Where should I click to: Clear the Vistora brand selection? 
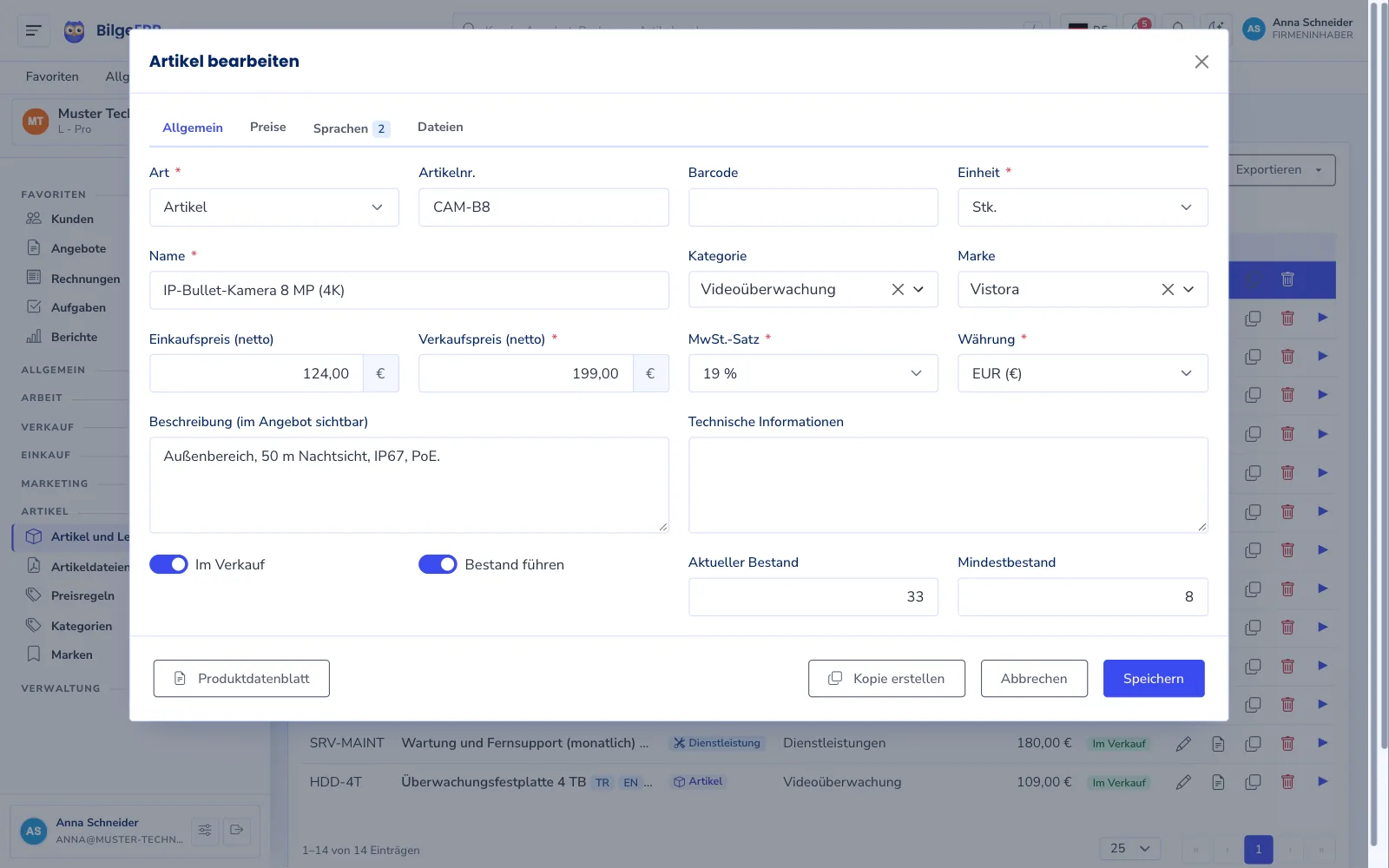1168,290
